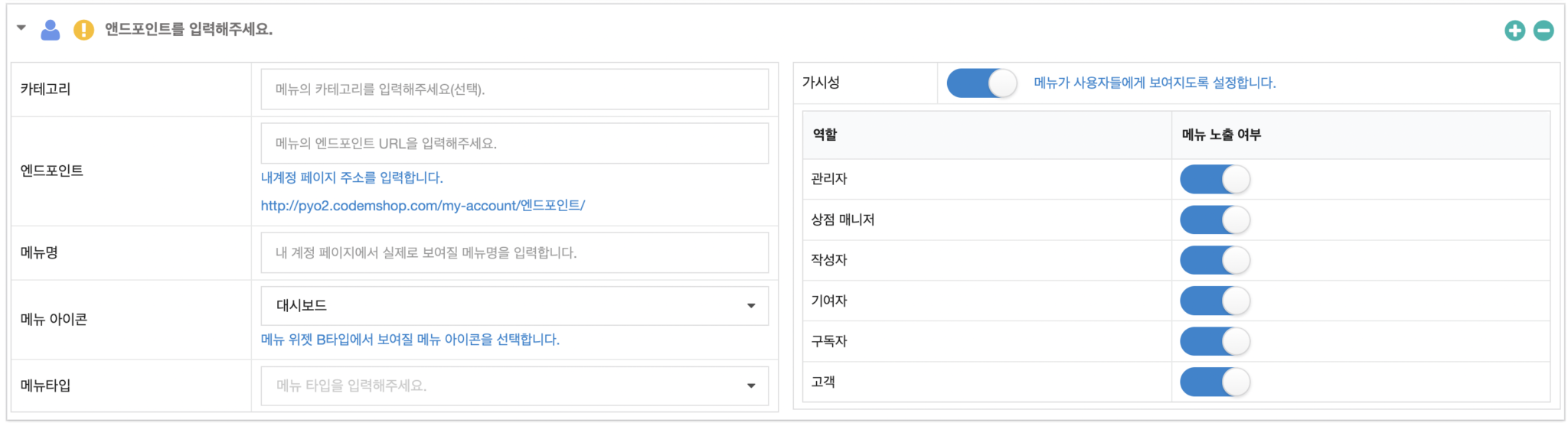1568x423 pixels.
Task: Toggle the 가시성 visibility switch
Action: [982, 83]
